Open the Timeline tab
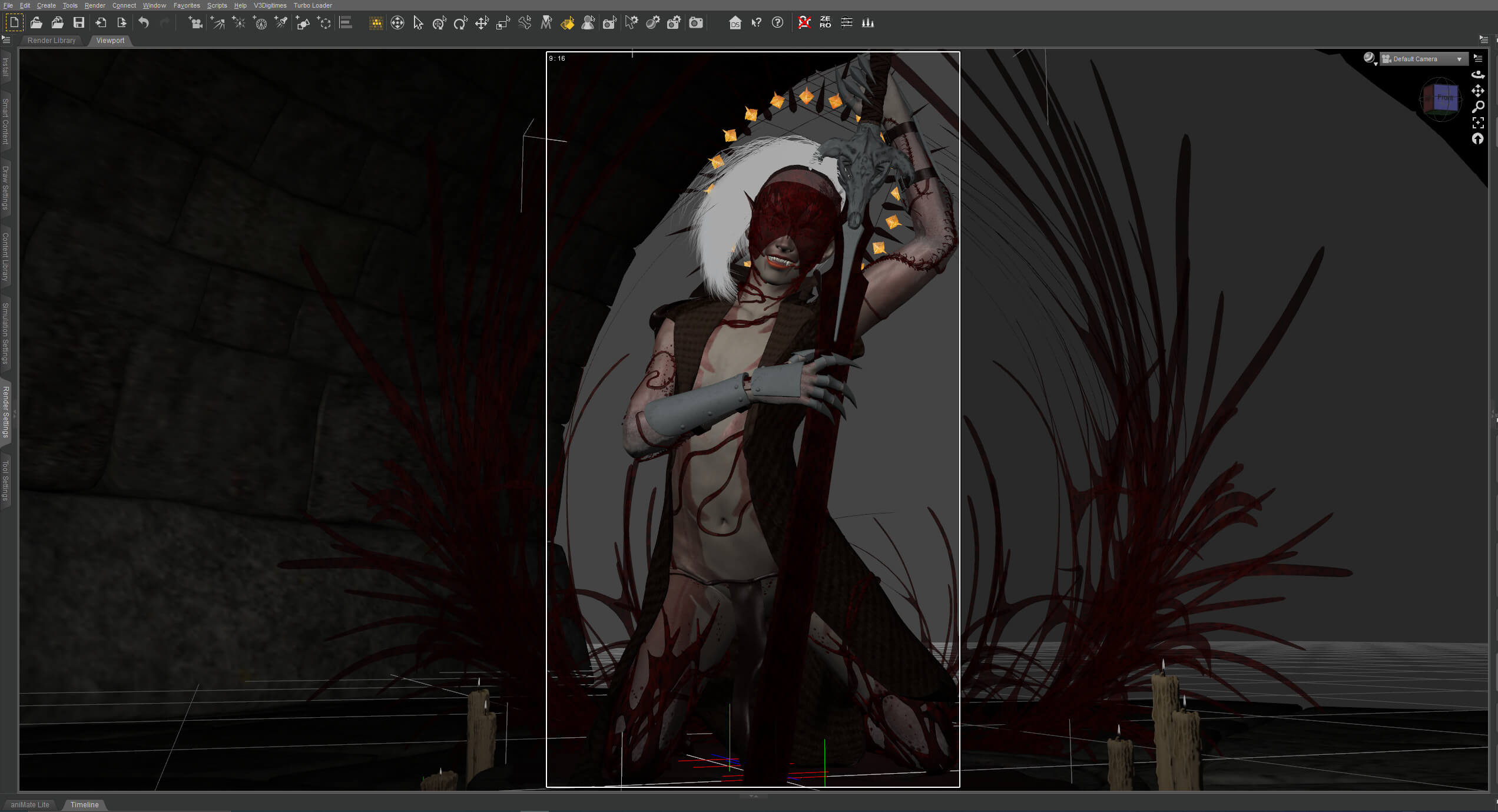1498x812 pixels. click(x=85, y=805)
